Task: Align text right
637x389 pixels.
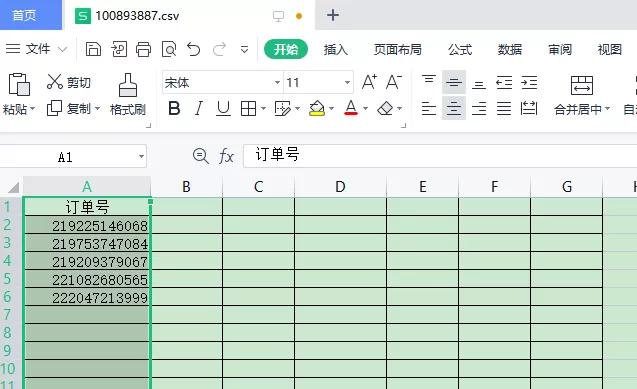Action: pyautogui.click(x=479, y=108)
